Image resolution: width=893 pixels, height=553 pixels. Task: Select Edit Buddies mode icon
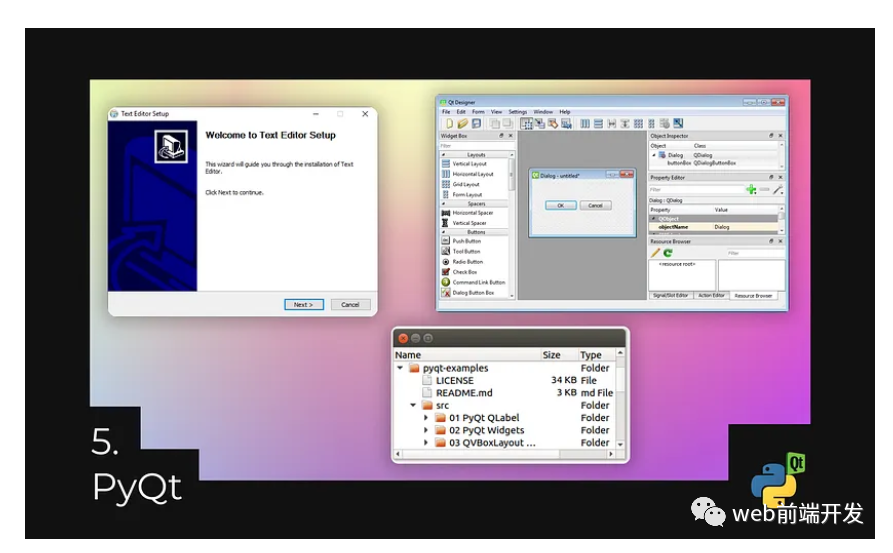coord(553,123)
